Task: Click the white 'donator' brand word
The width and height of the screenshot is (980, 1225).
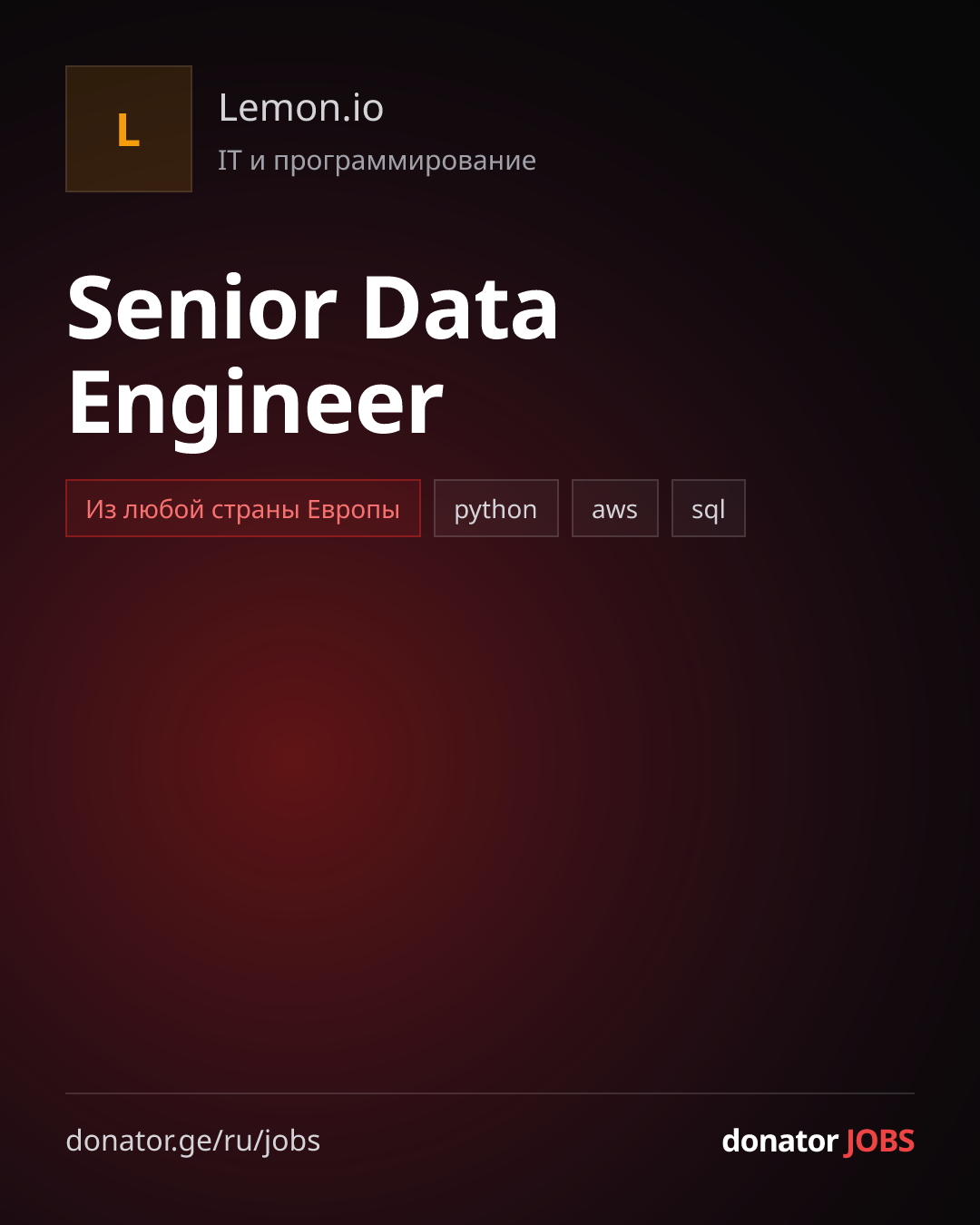Action: 779,1141
